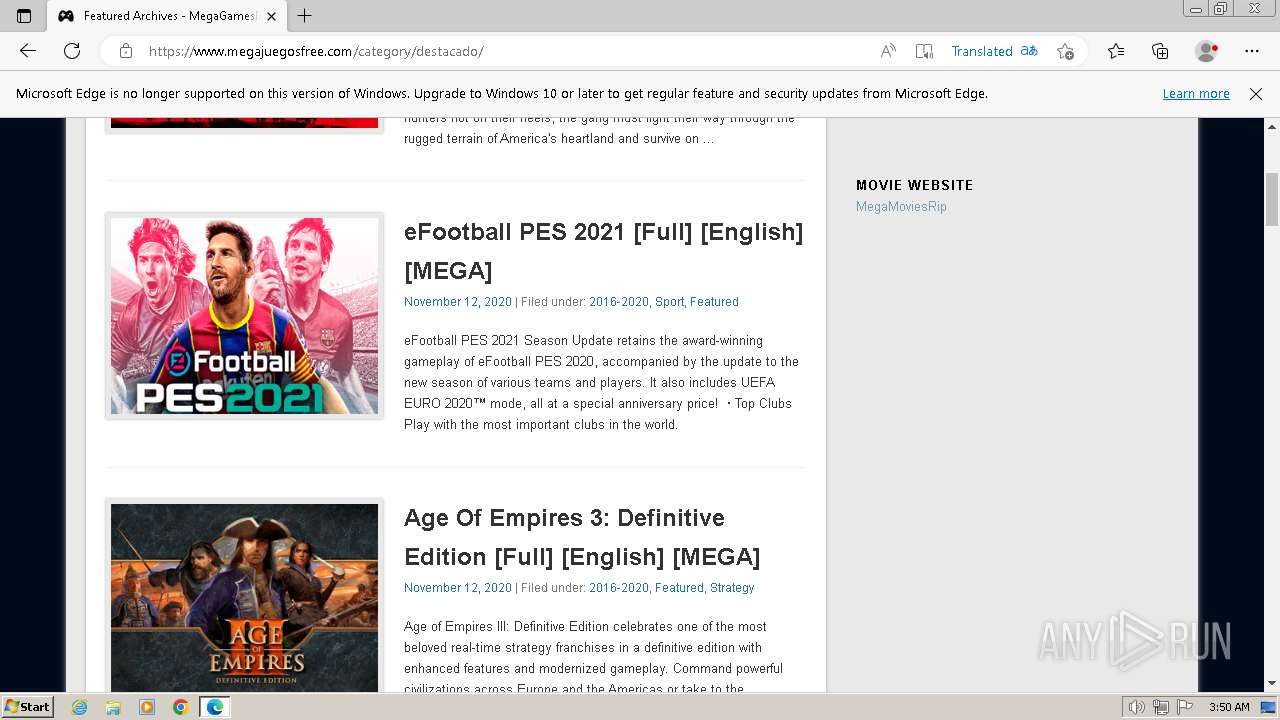The image size is (1280, 720).
Task: Open the November 12, 2020 date of the eFootball PES 2021 post
Action: pos(458,302)
